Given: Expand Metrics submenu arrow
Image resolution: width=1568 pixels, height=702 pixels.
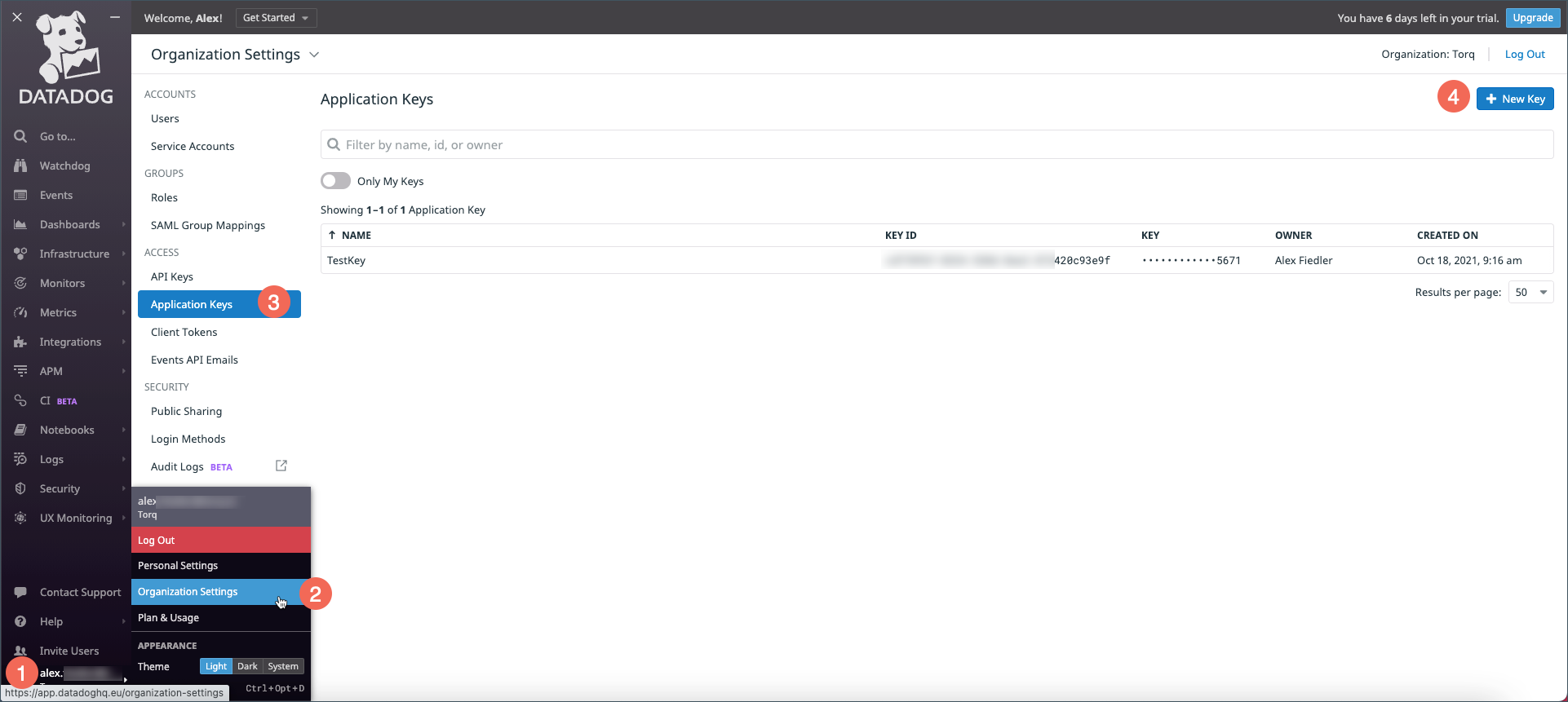Looking at the screenshot, I should pyautogui.click(x=124, y=312).
